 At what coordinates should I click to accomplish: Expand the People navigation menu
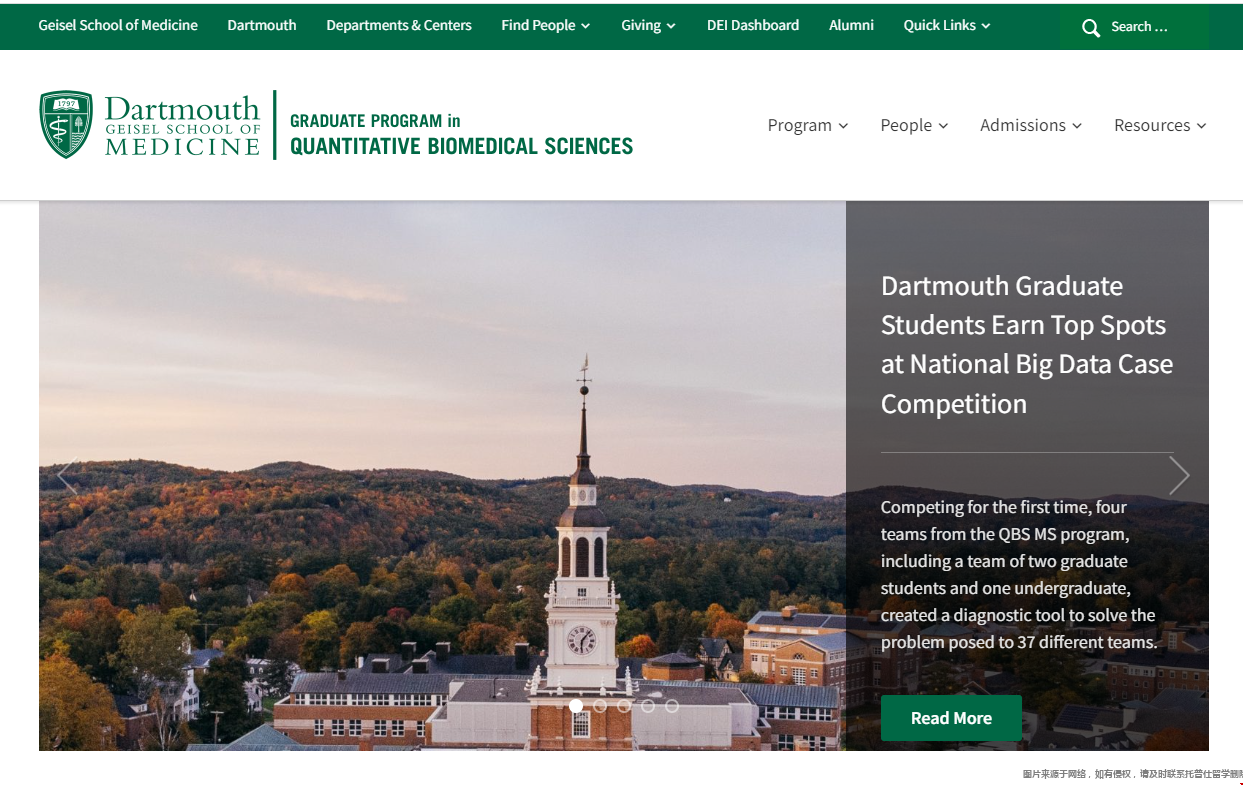click(x=914, y=125)
